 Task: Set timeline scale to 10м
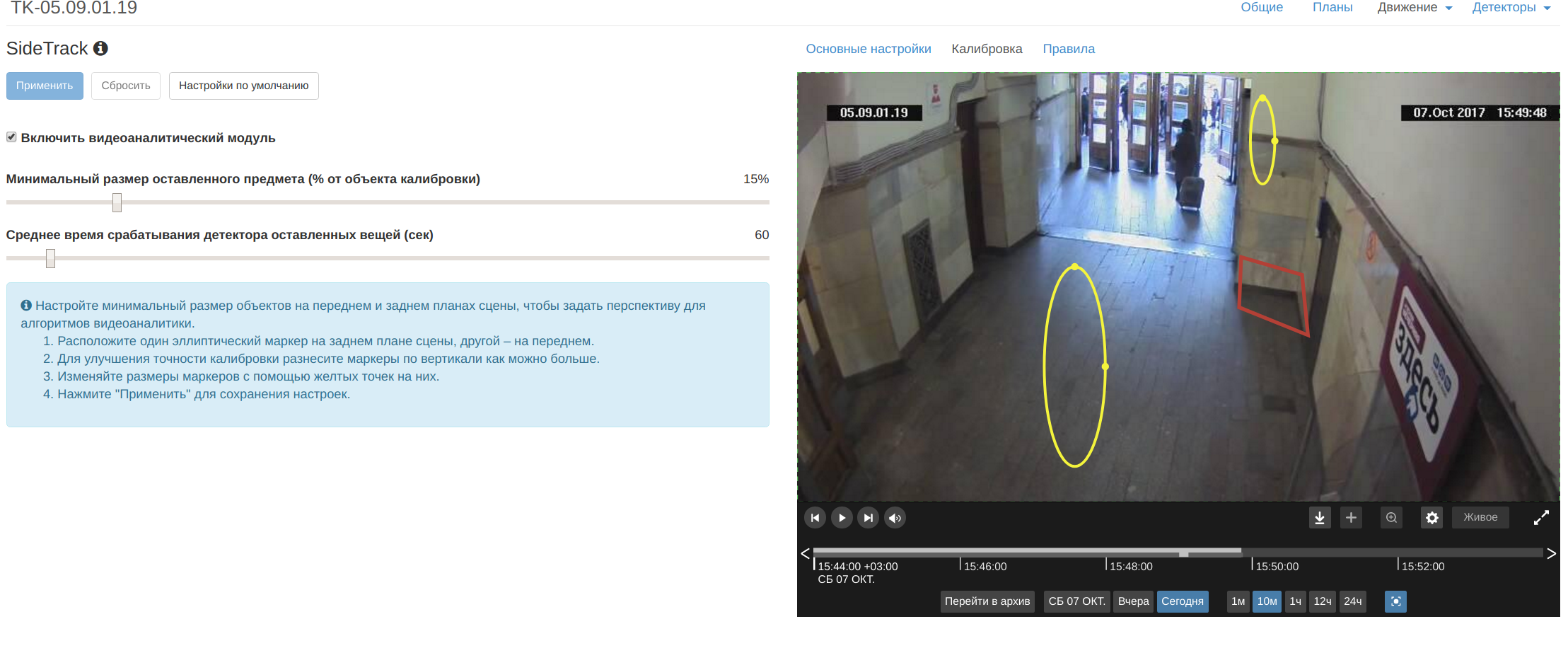tap(1267, 601)
